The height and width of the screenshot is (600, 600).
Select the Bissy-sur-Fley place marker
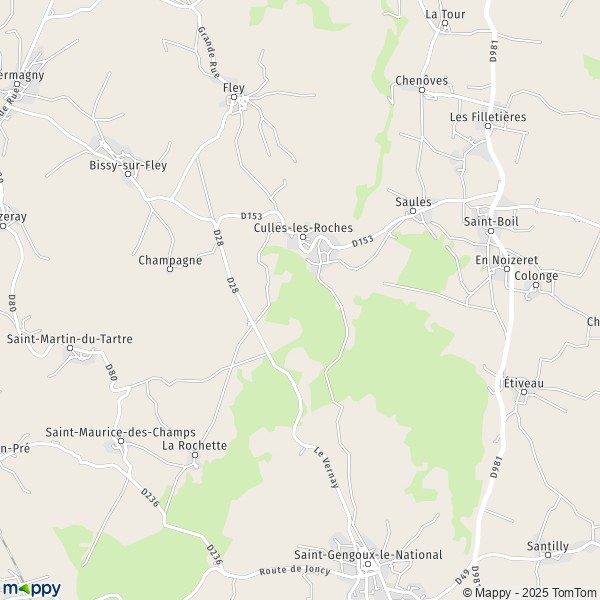click(128, 174)
